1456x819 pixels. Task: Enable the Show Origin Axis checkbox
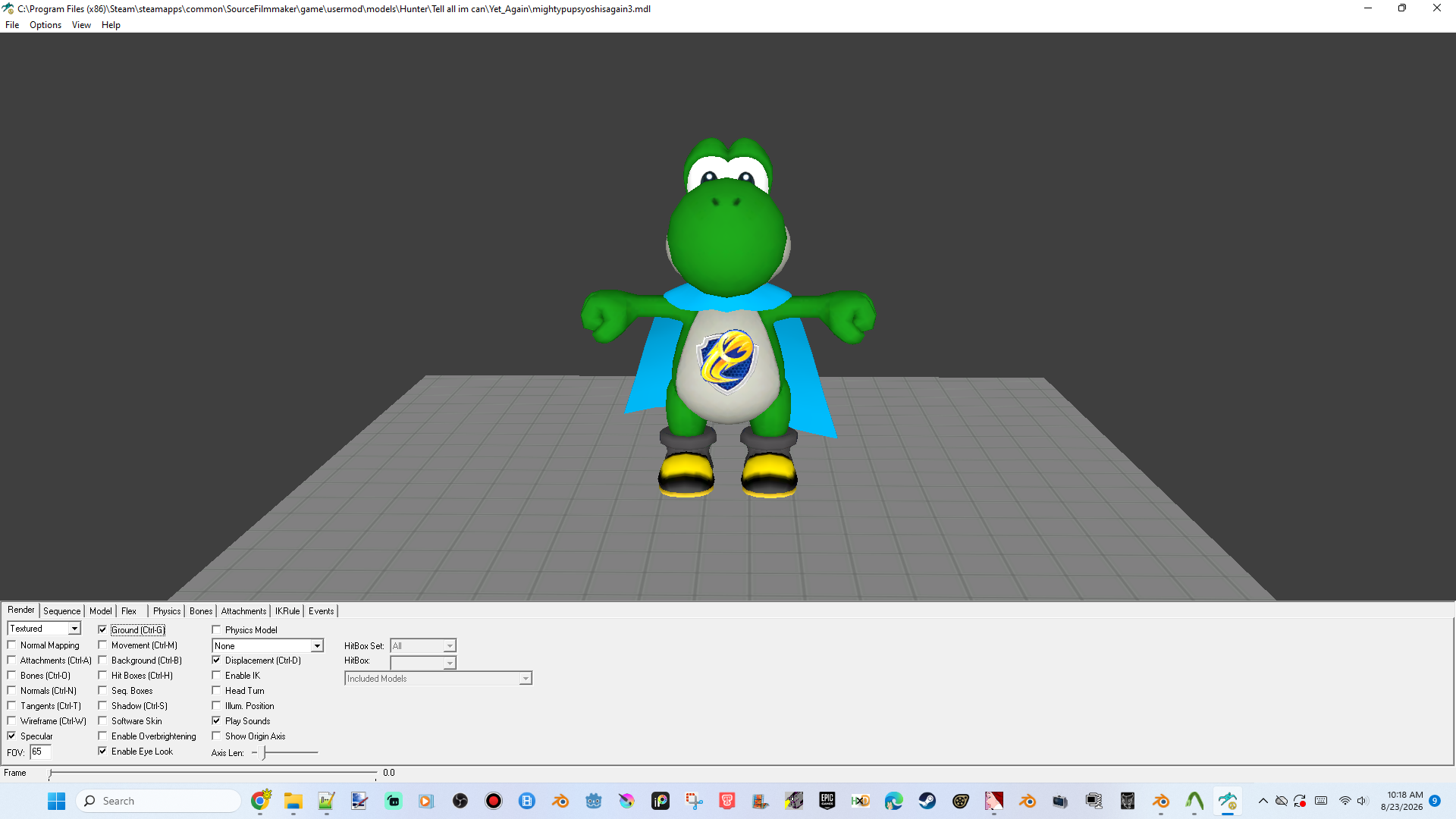pos(216,736)
